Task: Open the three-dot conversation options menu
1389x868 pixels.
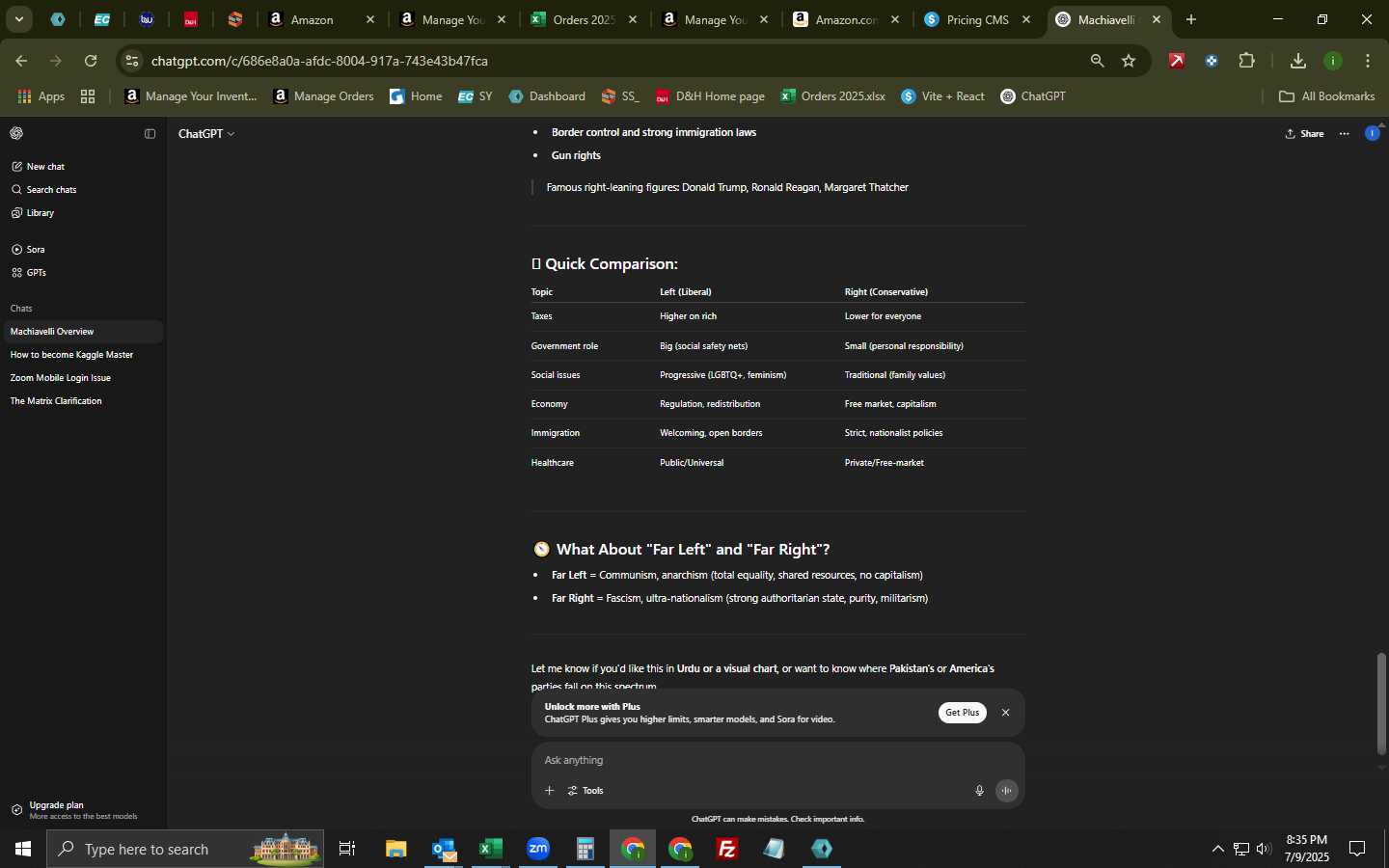Action: [x=1344, y=133]
